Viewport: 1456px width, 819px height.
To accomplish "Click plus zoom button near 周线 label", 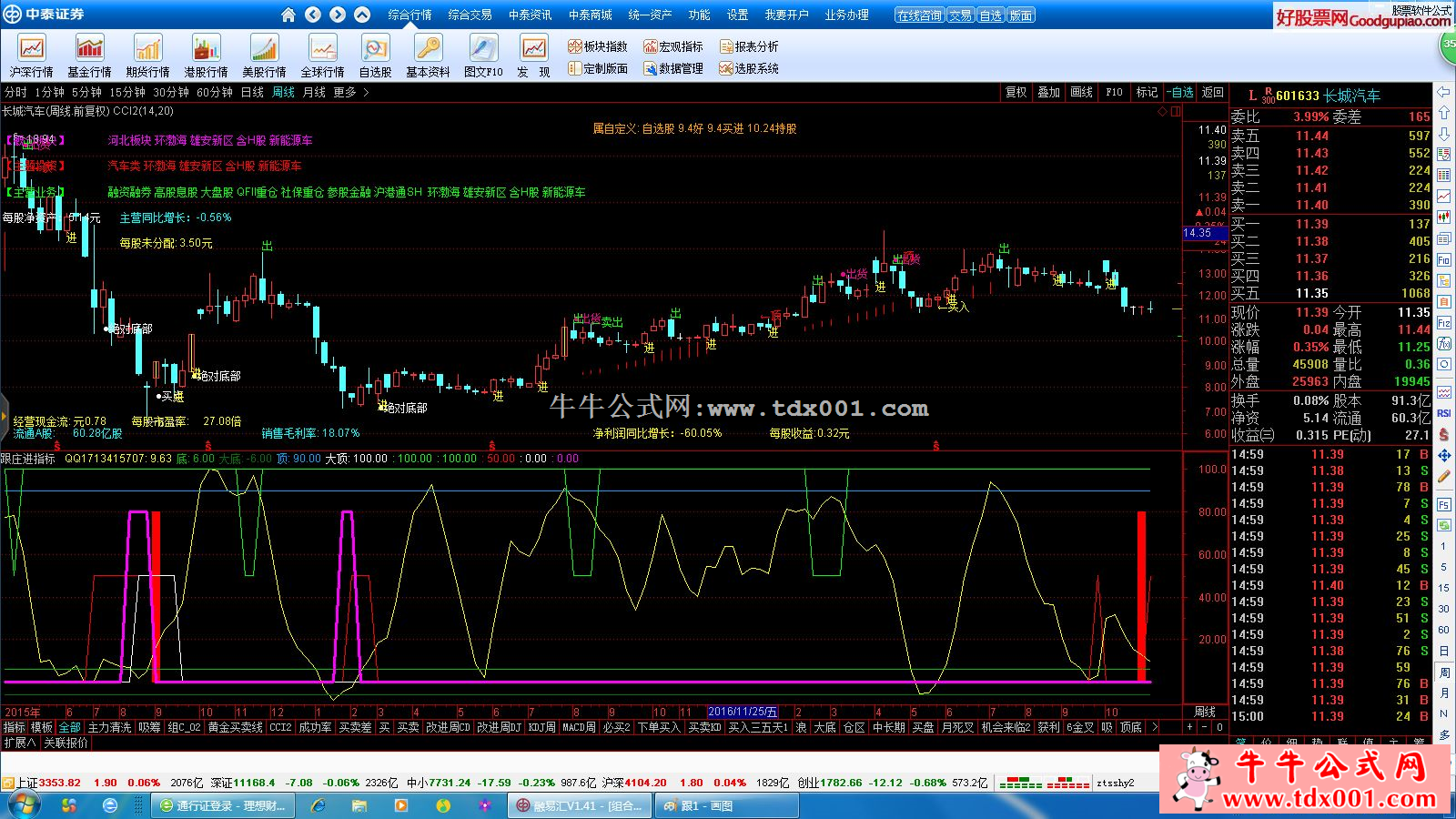I will tap(1188, 727).
